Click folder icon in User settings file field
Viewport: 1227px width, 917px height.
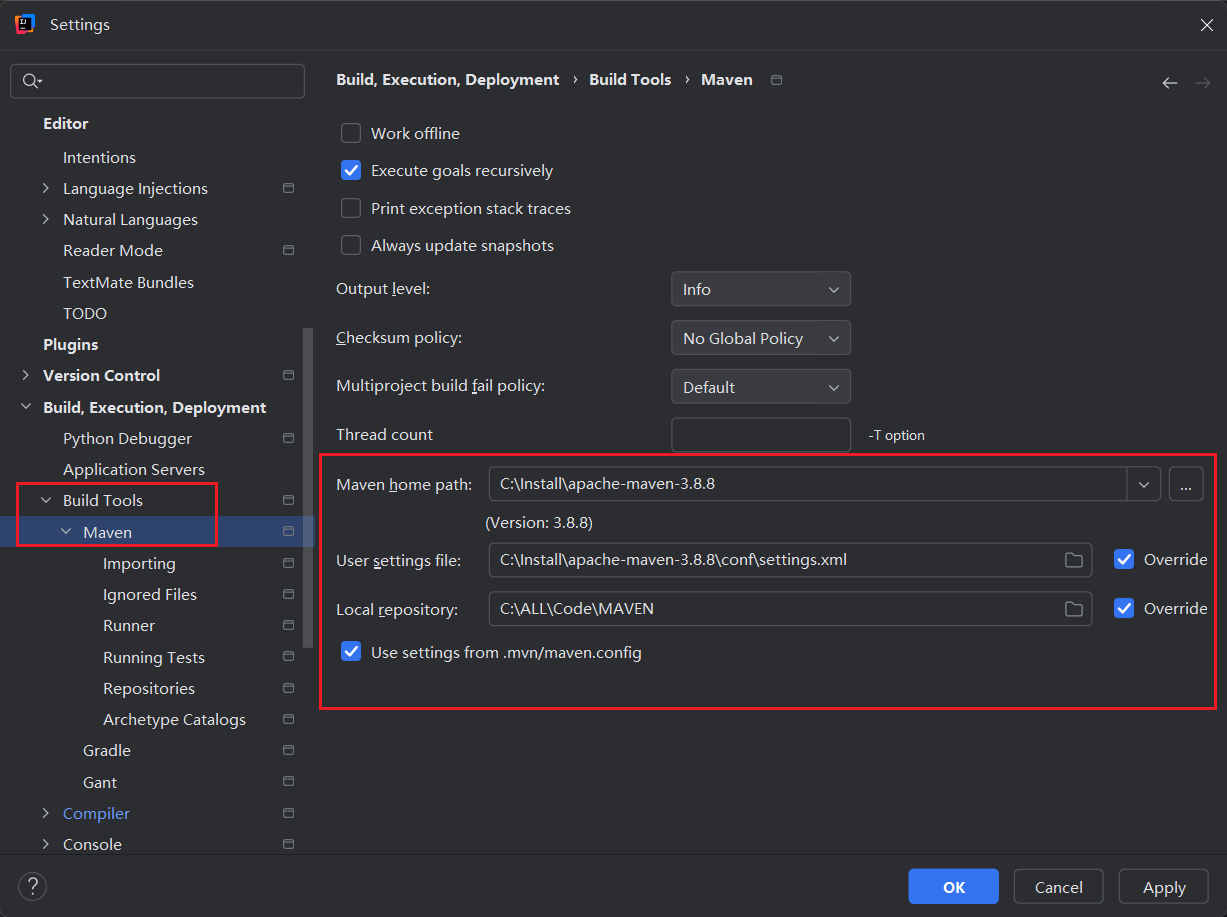(1074, 560)
